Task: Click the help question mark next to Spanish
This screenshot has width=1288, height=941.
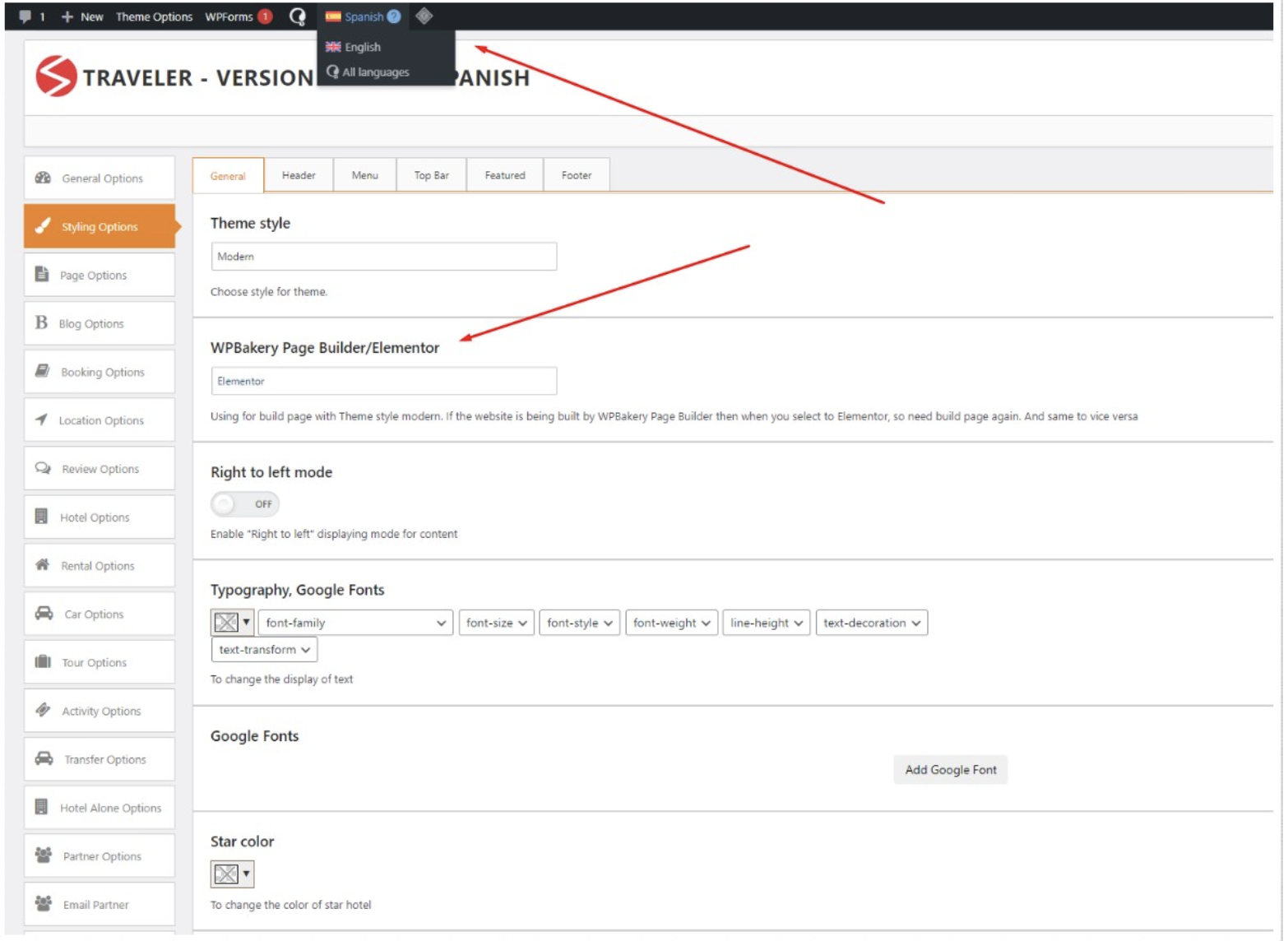Action: tap(394, 16)
